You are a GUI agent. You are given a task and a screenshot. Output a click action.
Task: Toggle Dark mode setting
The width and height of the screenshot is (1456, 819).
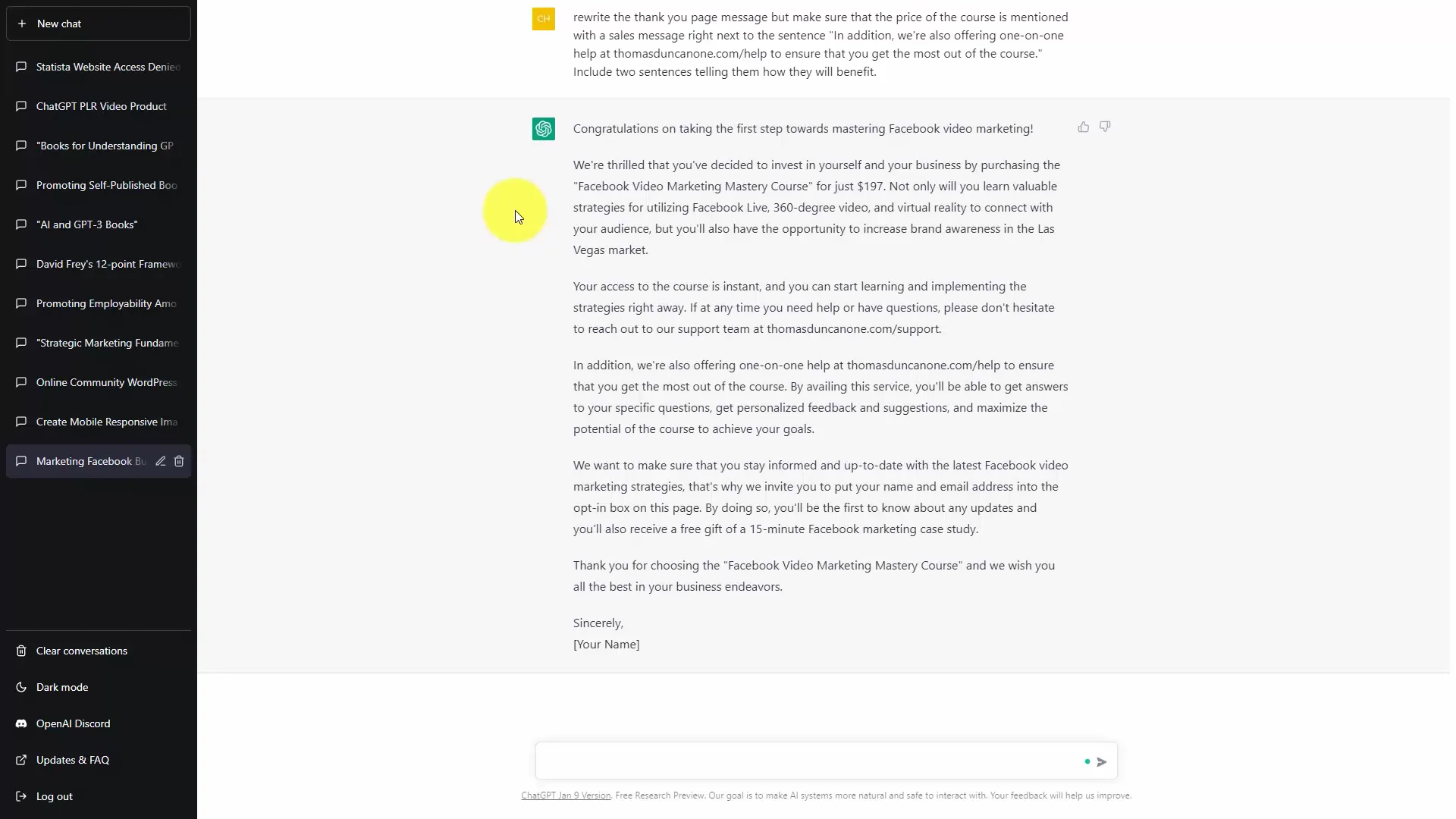tap(62, 687)
